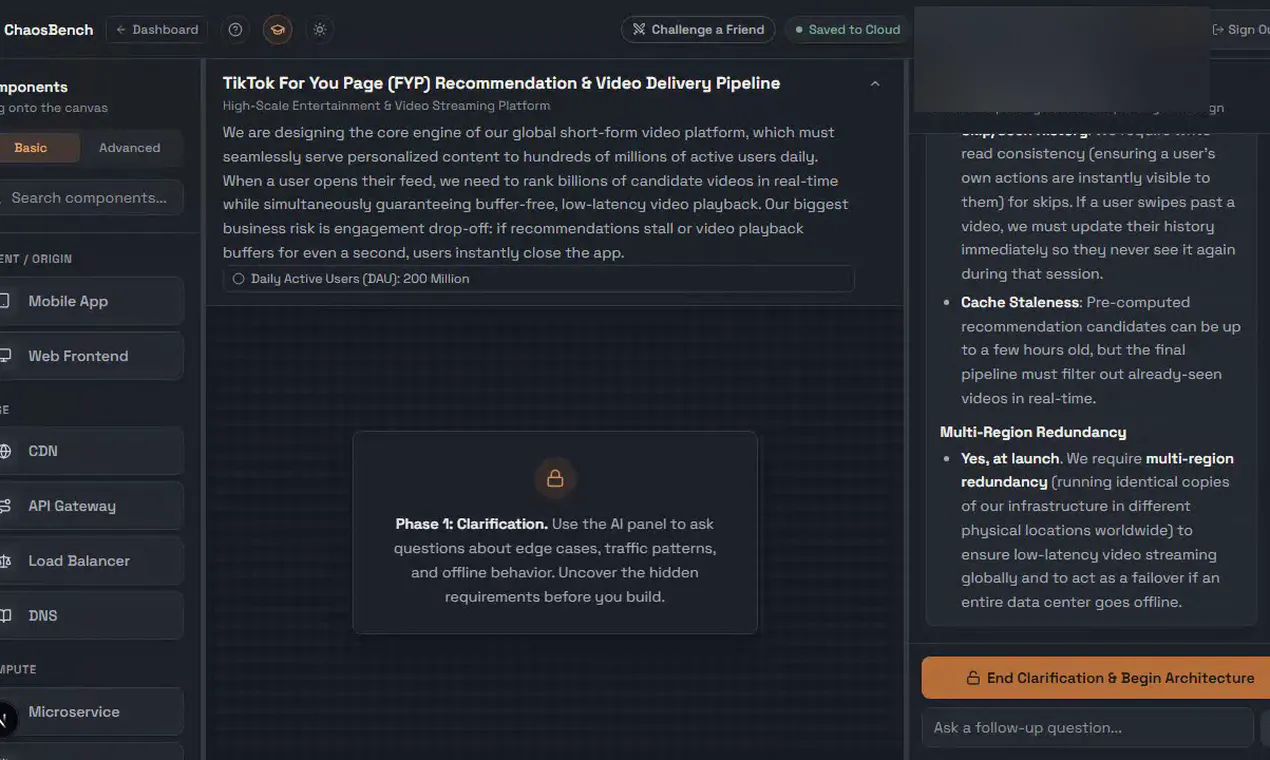
Task: Select the Microservice component
Action: coord(90,712)
